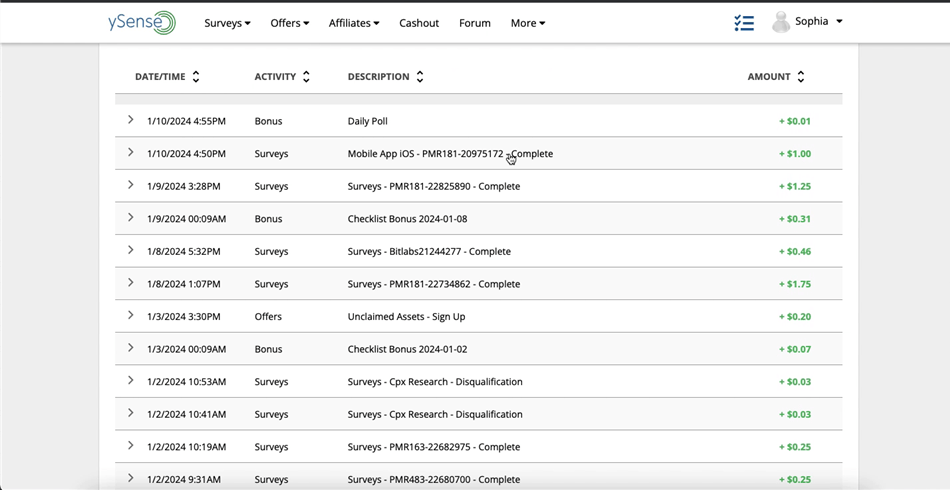The height and width of the screenshot is (490, 950).
Task: Click date '1/10/2024 4:55PM'
Action: point(186,121)
